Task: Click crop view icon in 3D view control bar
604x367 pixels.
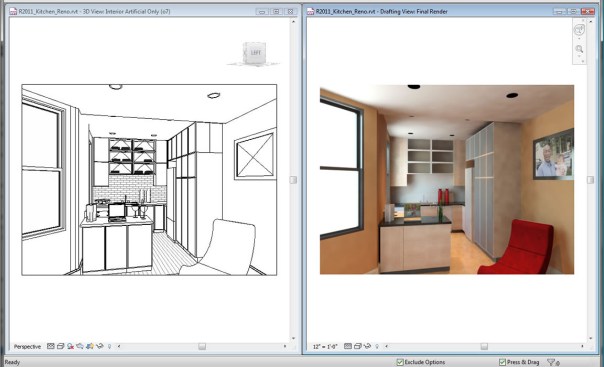Action: (80, 346)
